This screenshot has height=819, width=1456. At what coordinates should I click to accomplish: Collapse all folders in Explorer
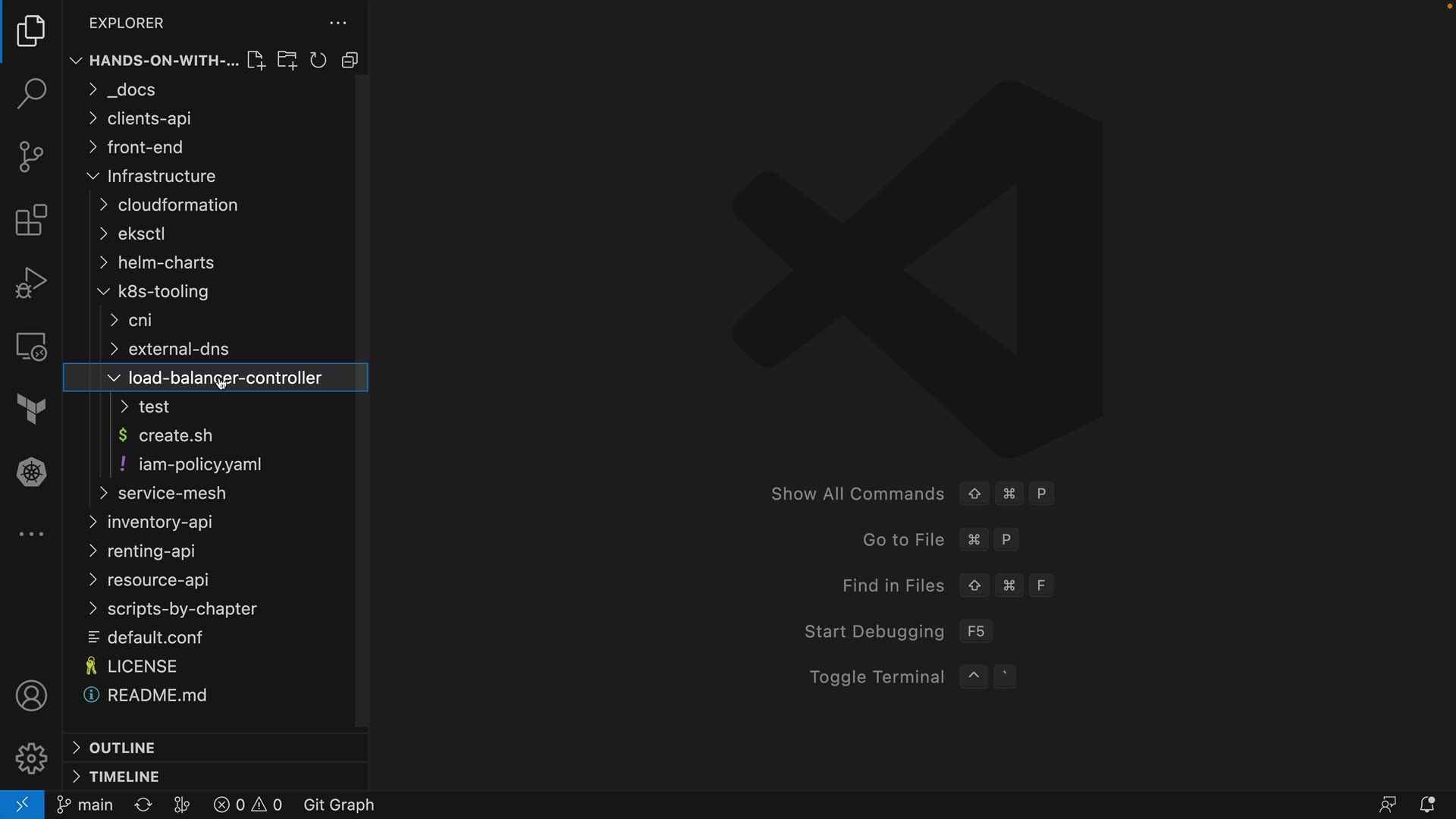pyautogui.click(x=350, y=61)
